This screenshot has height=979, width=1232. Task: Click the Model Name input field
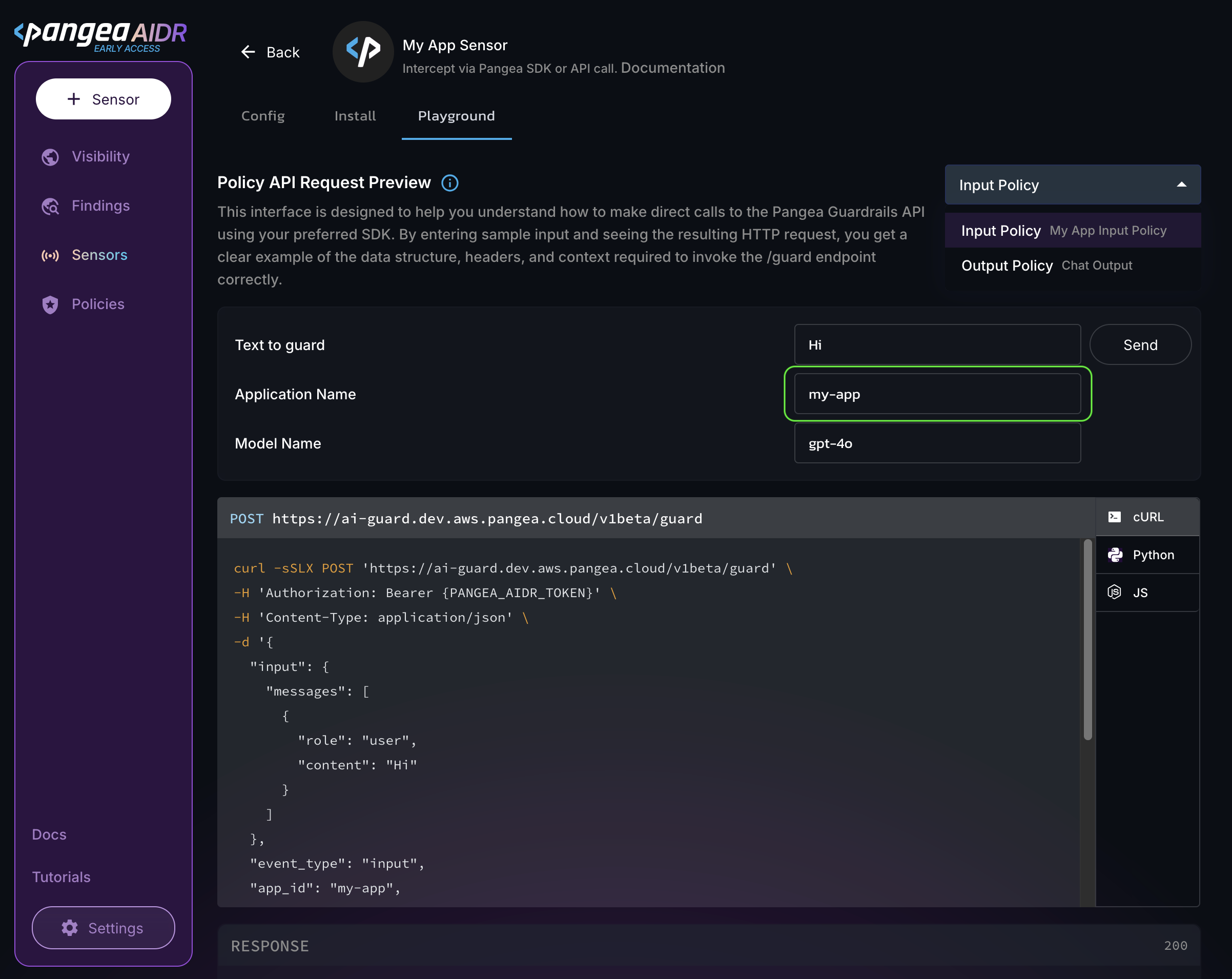937,443
